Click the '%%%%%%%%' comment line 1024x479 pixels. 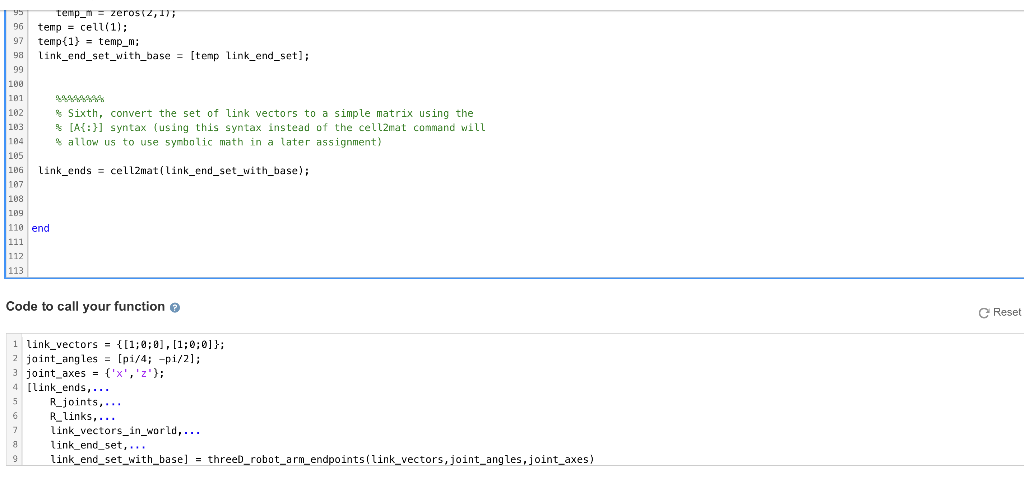(80, 99)
